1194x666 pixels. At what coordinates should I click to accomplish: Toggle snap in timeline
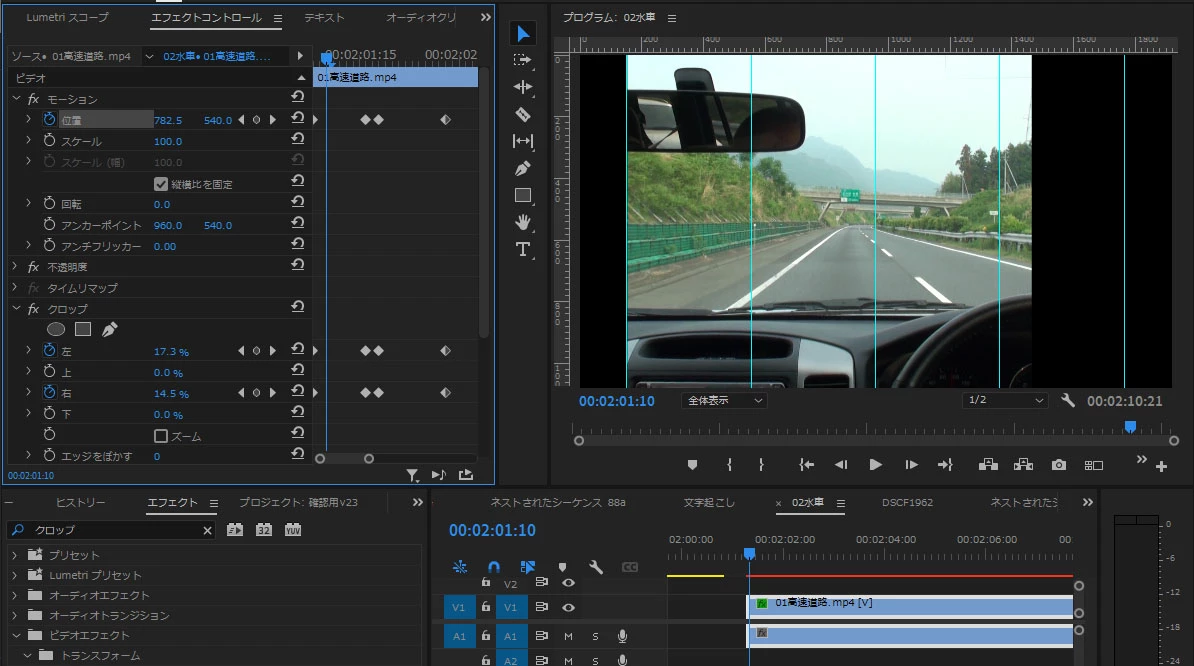(493, 567)
